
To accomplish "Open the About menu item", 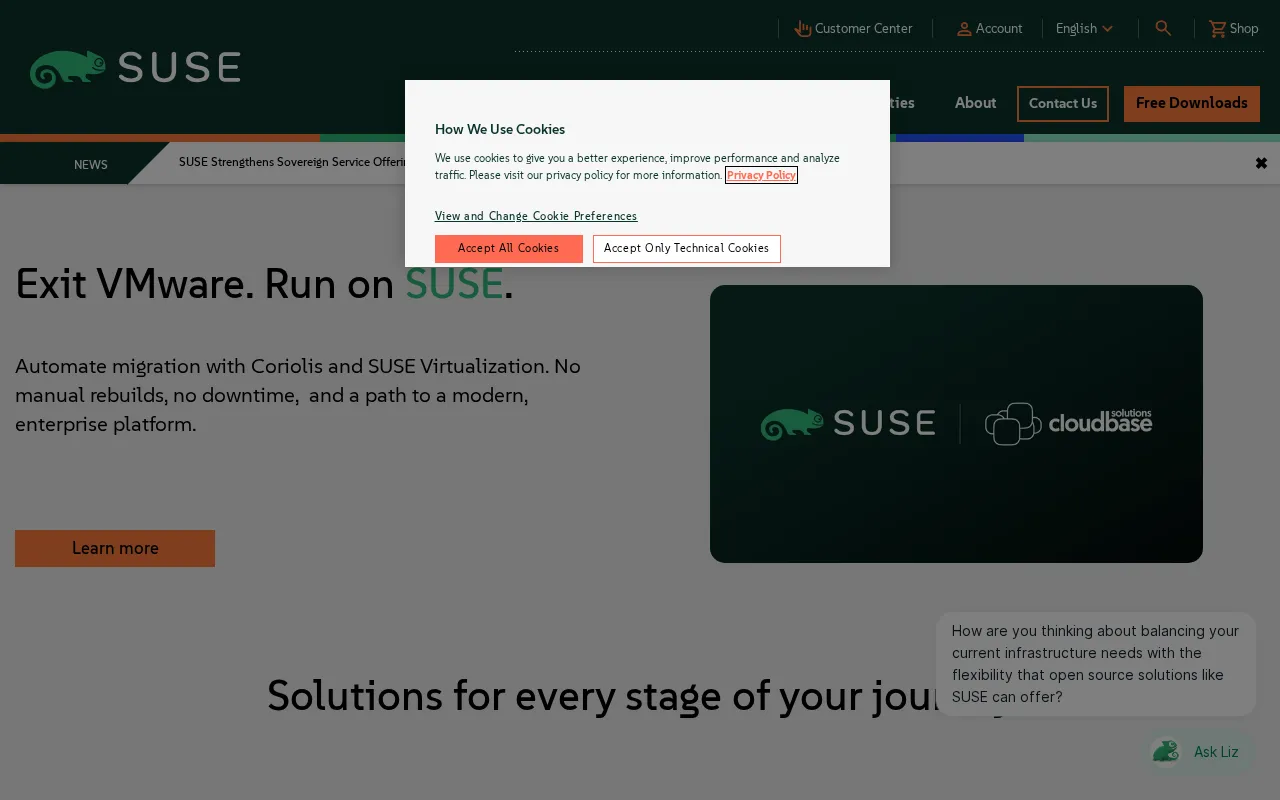I will [x=975, y=103].
